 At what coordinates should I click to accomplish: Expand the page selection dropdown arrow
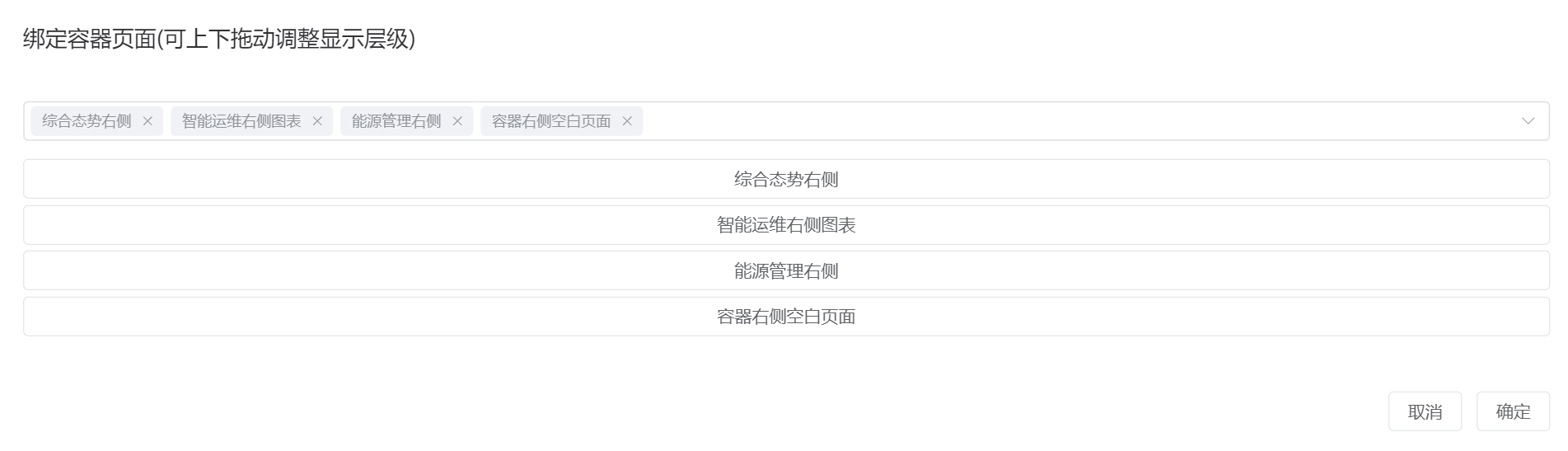1528,121
